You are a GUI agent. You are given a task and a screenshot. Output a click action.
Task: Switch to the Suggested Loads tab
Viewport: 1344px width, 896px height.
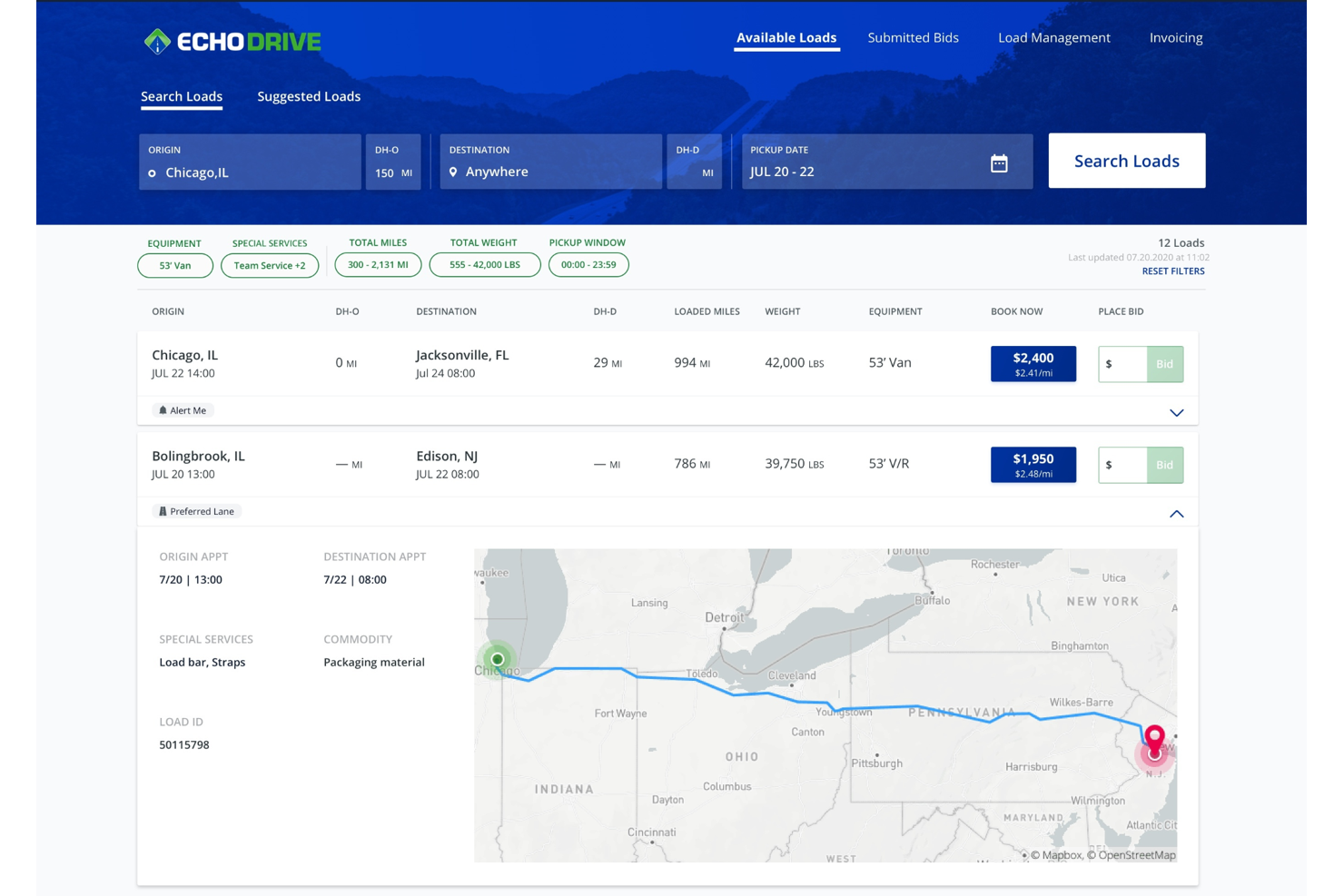click(x=309, y=96)
